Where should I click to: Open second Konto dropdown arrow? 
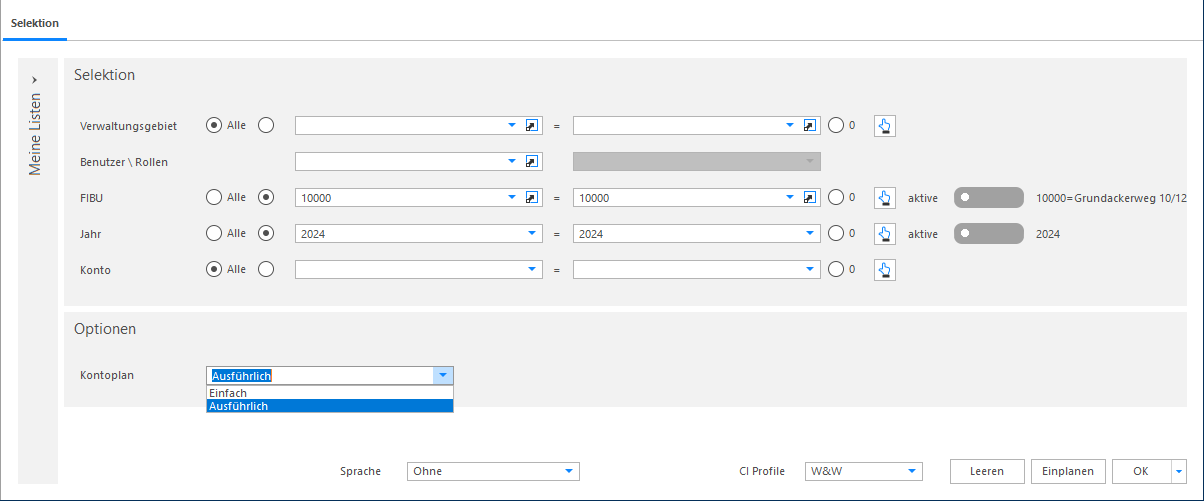click(x=810, y=270)
